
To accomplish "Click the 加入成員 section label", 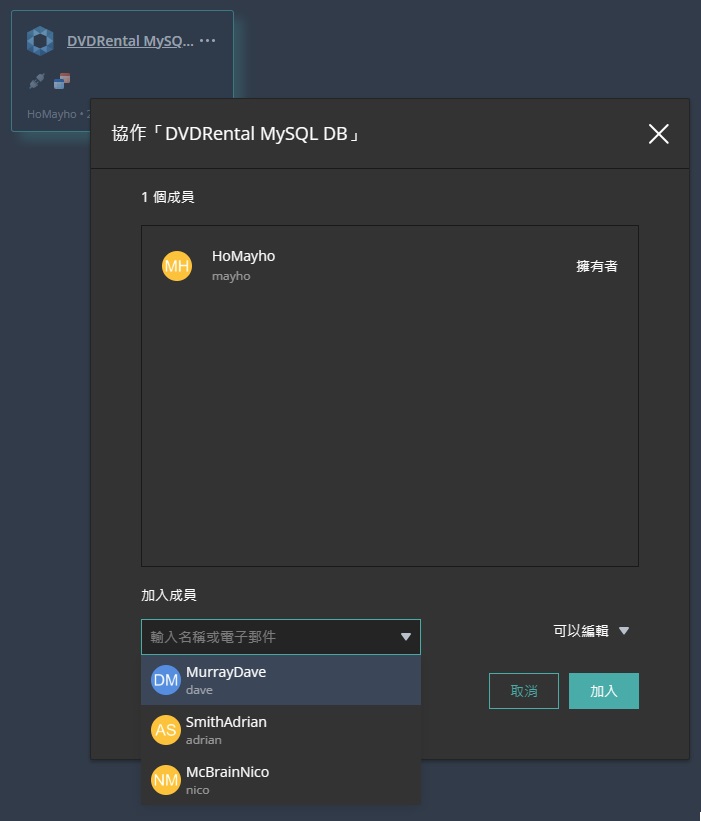I will tap(169, 595).
